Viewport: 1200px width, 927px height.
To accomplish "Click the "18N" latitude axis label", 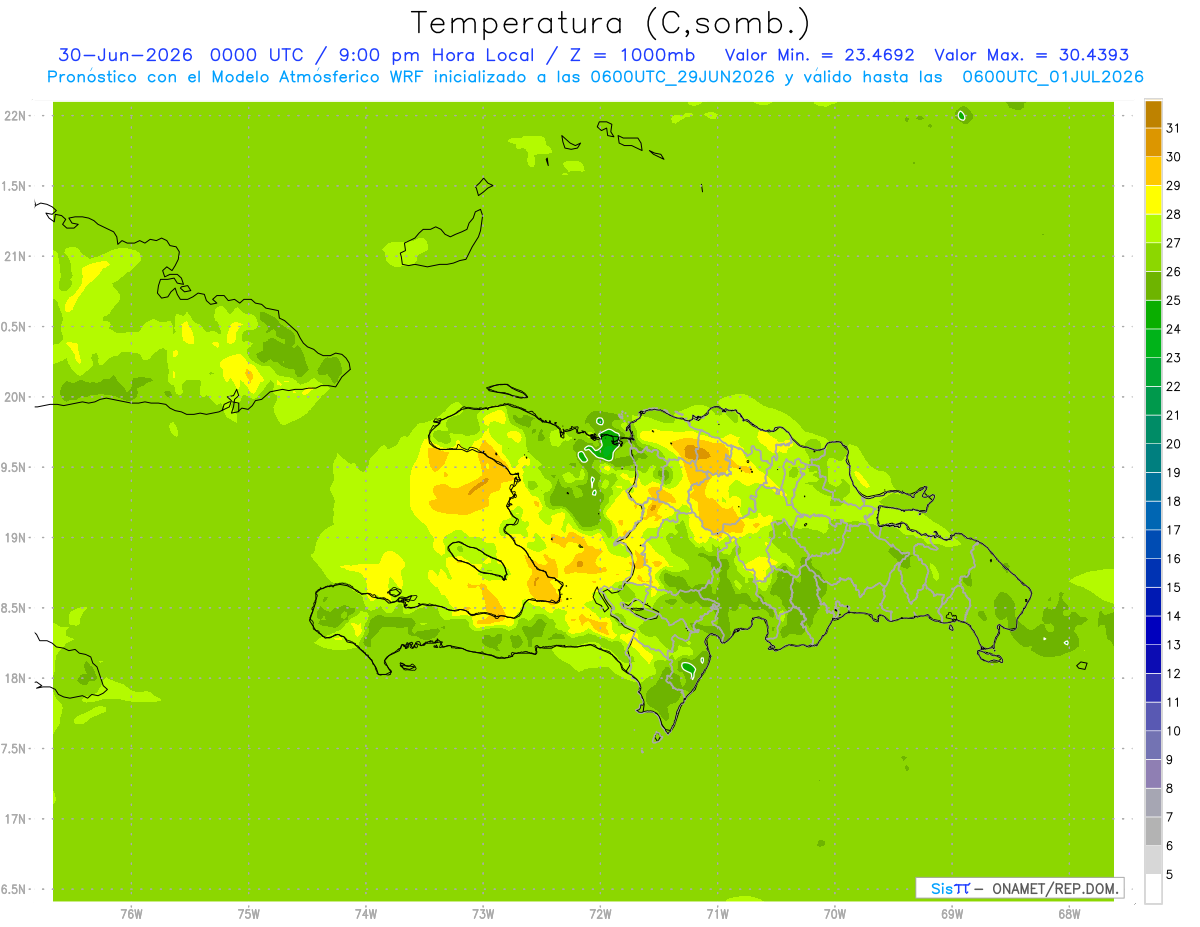I will pos(15,678).
